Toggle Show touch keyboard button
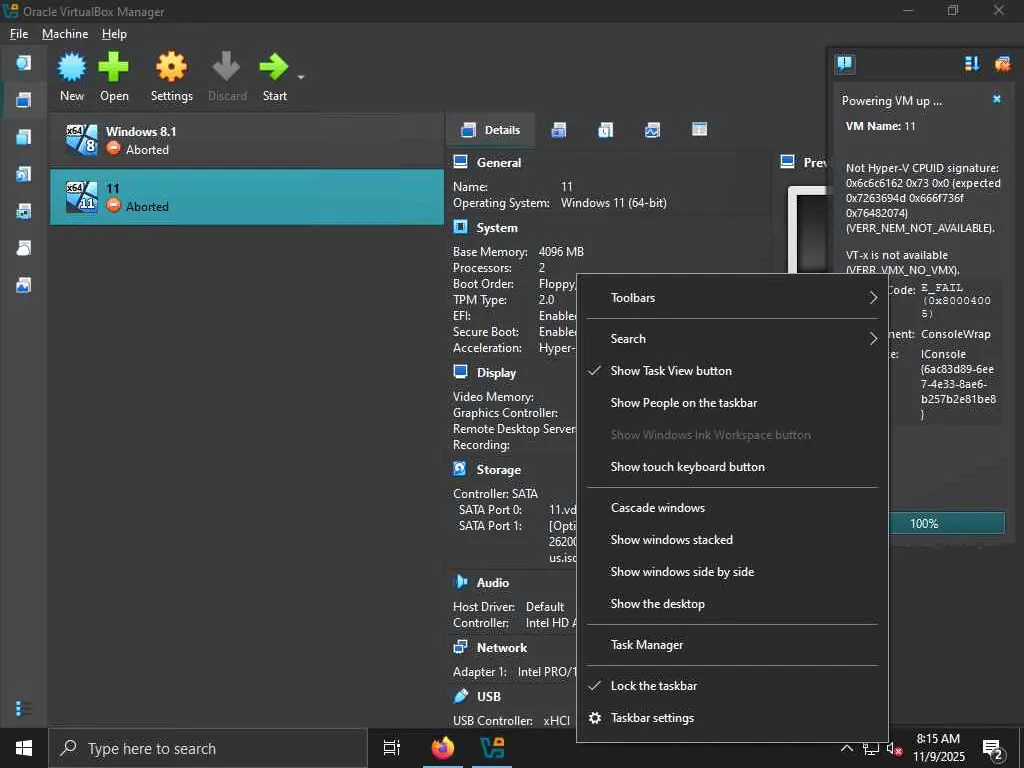Image resolution: width=1024 pixels, height=768 pixels. pos(732,467)
